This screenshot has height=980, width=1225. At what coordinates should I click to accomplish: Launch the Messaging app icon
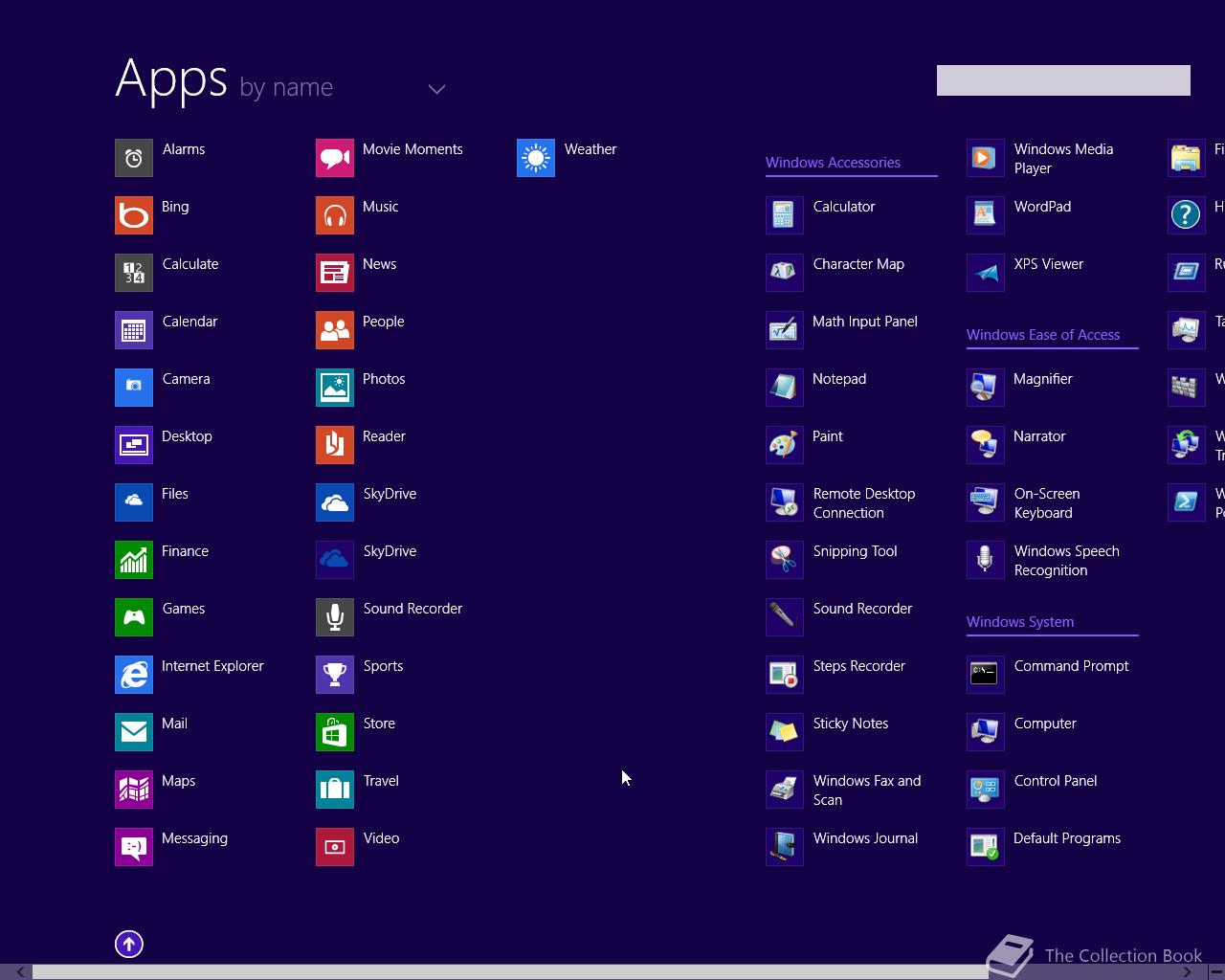pyautogui.click(x=134, y=847)
